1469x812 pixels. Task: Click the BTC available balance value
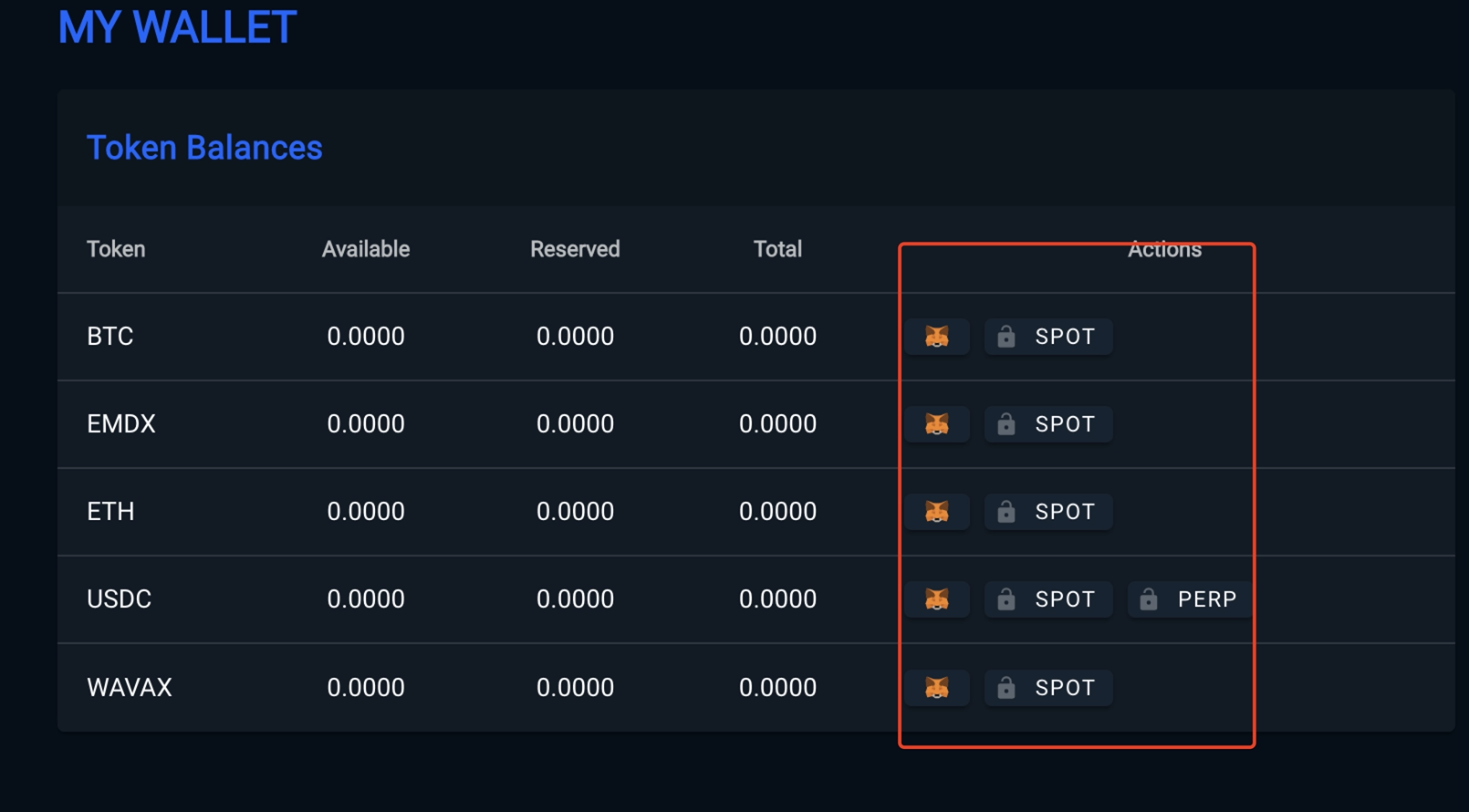tap(365, 337)
